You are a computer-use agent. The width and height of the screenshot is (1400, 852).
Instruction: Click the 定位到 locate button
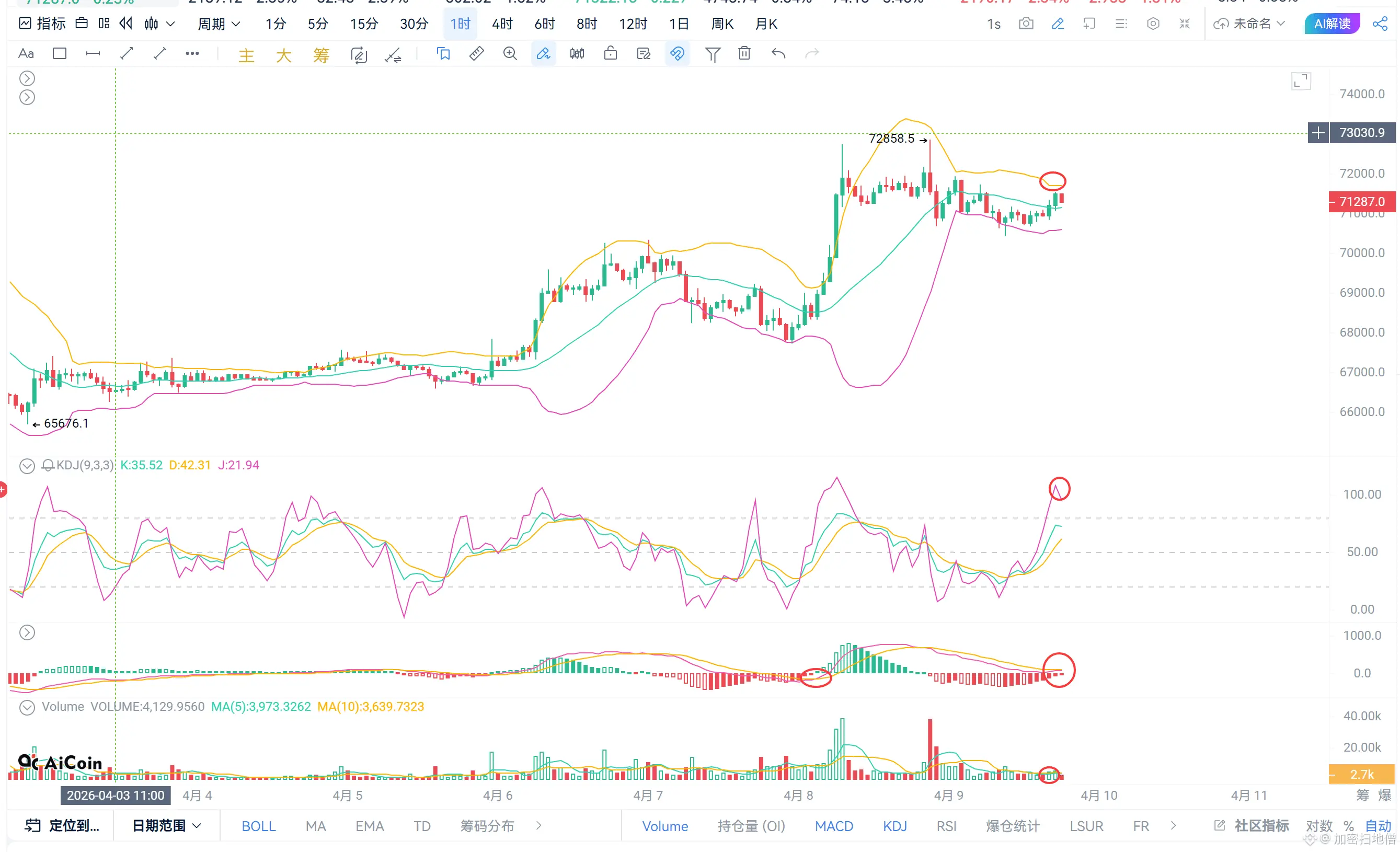(x=62, y=825)
